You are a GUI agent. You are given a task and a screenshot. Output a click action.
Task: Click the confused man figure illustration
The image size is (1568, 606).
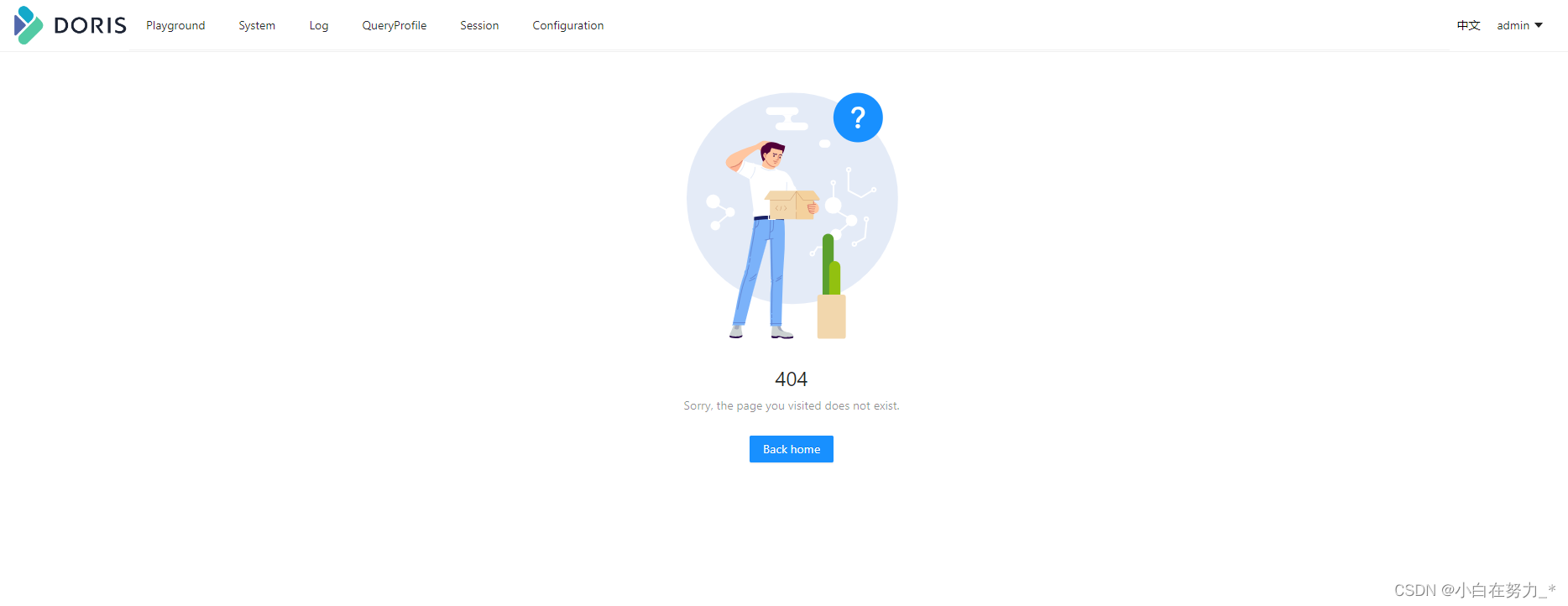(762, 240)
